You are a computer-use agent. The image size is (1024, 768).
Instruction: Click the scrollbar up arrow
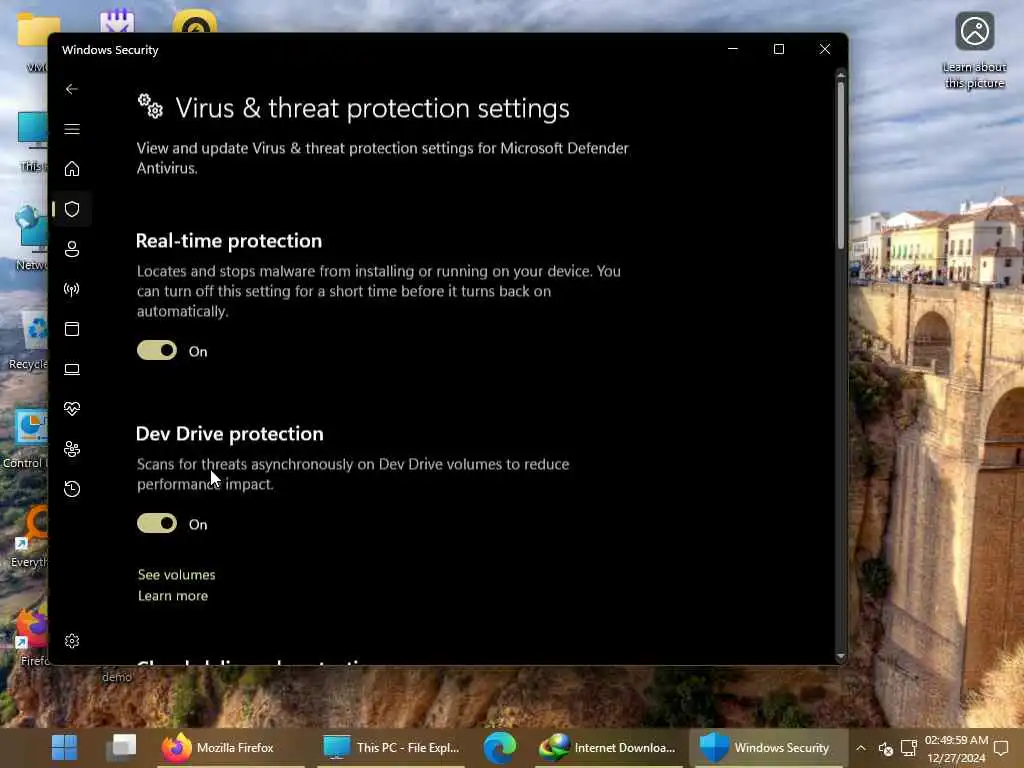pos(840,76)
